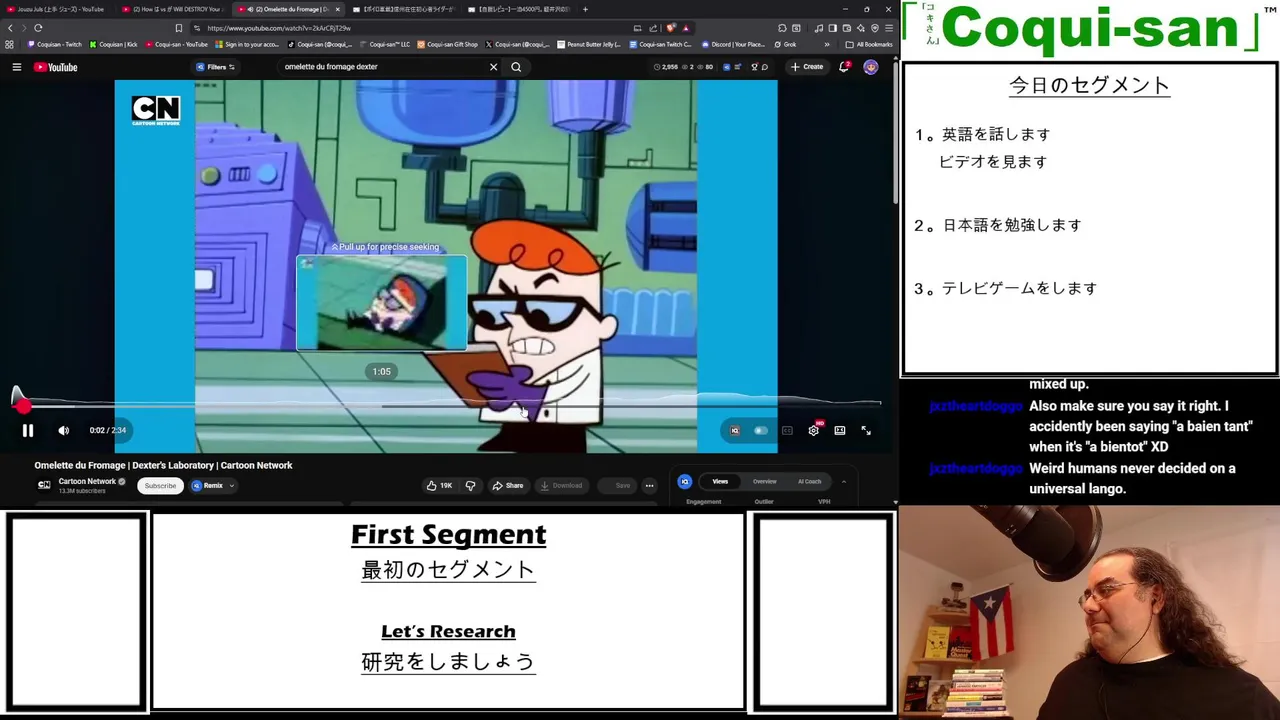Toggle closed captions in the player
1280x720 pixels.
click(787, 430)
